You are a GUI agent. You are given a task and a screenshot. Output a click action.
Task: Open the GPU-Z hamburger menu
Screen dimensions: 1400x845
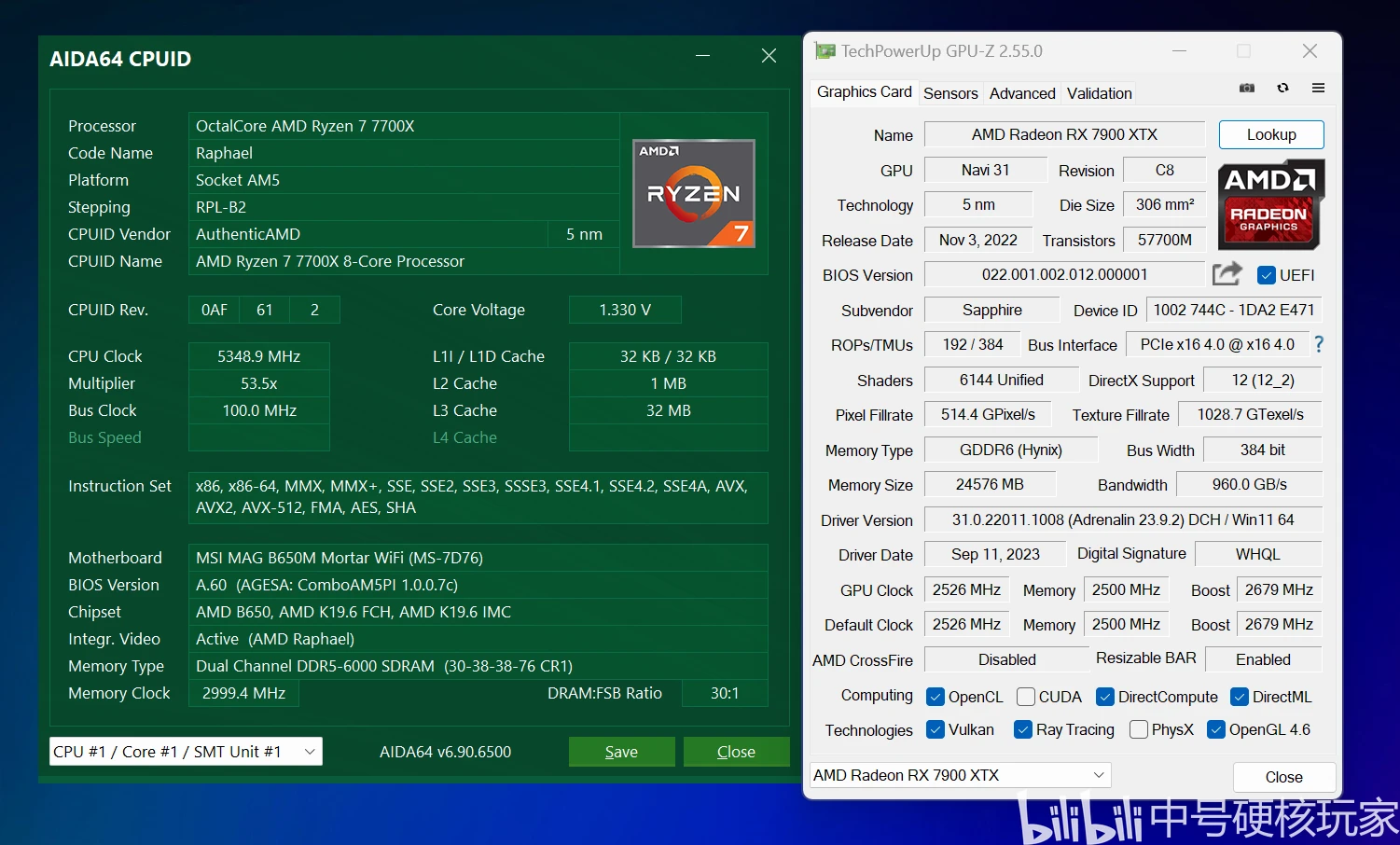point(1318,88)
